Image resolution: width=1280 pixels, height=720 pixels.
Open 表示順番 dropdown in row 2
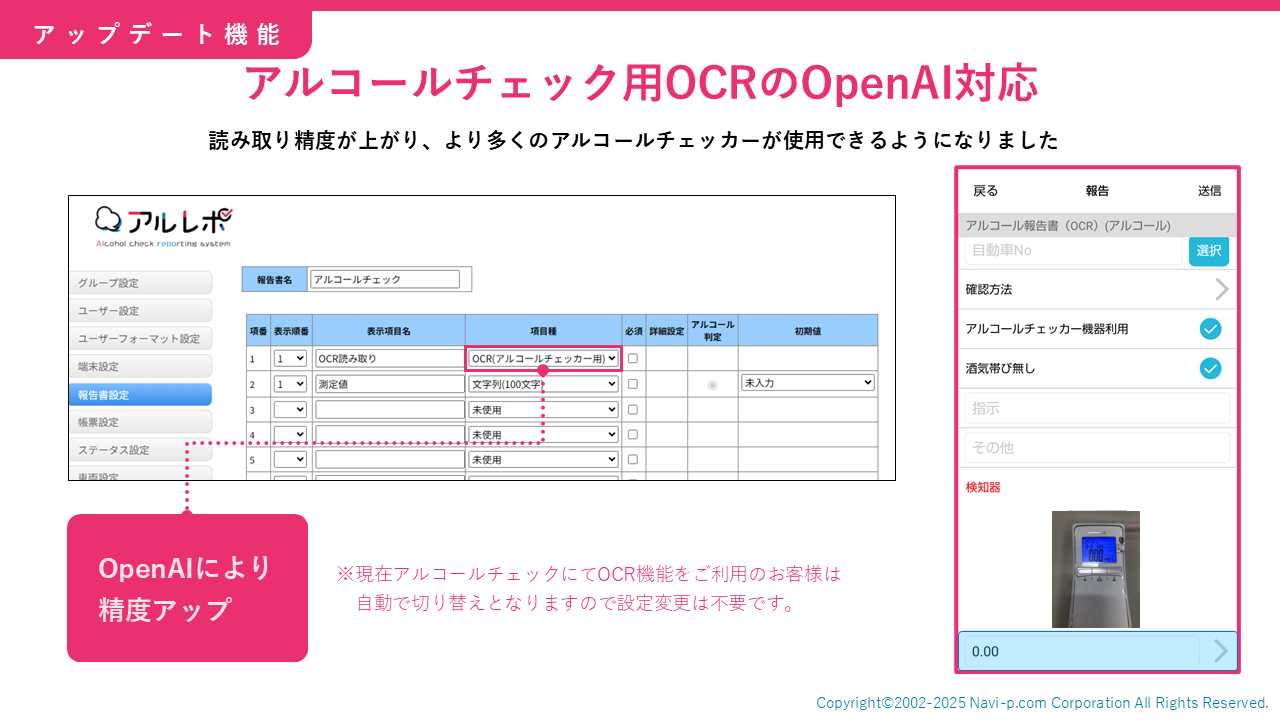tap(290, 383)
